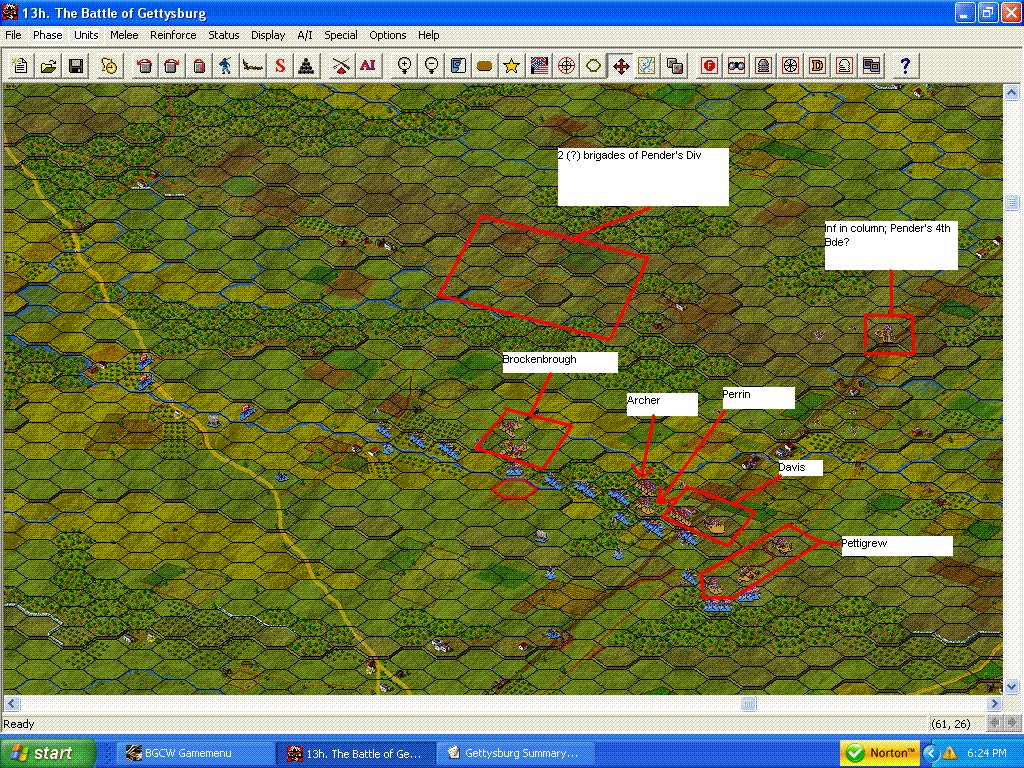Open the Special menu
The height and width of the screenshot is (768, 1024).
[x=341, y=35]
